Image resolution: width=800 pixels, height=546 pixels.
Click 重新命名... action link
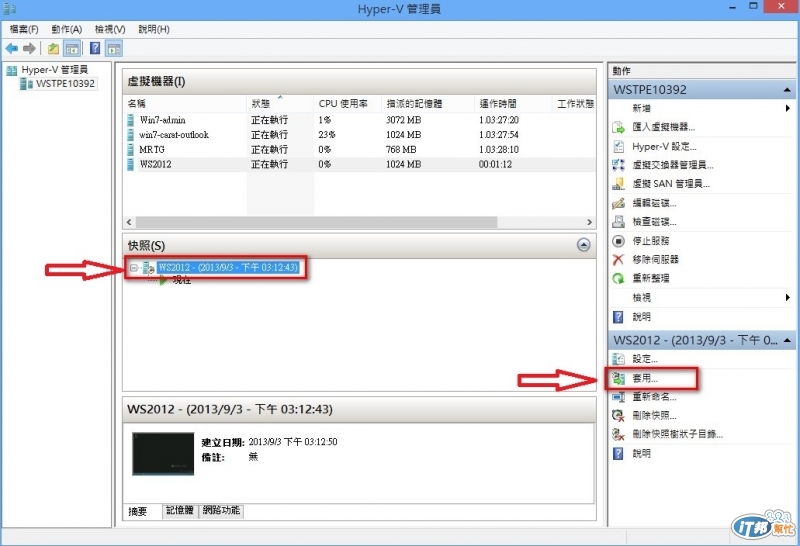click(655, 396)
